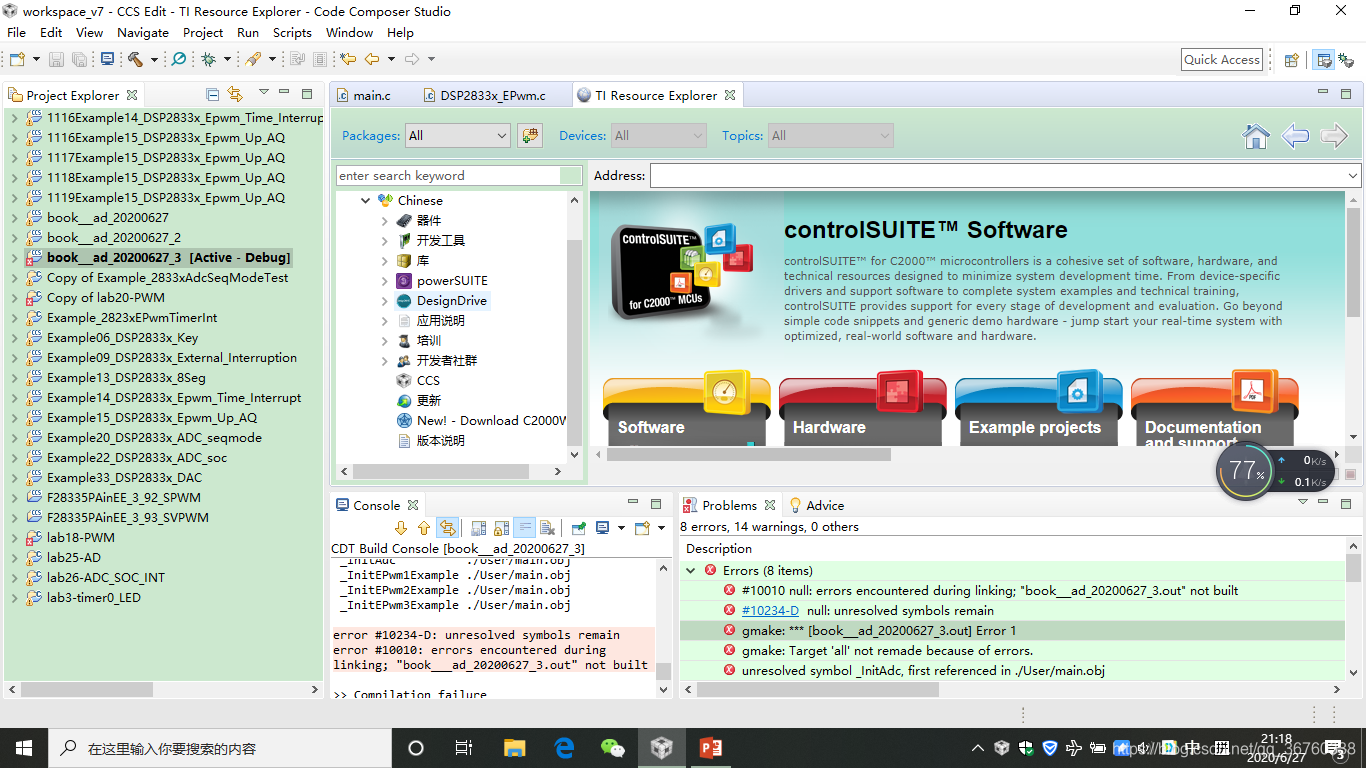This screenshot has height=768, width=1366.
Task: Open the terminal monitor toolbar icon
Action: coord(108,60)
